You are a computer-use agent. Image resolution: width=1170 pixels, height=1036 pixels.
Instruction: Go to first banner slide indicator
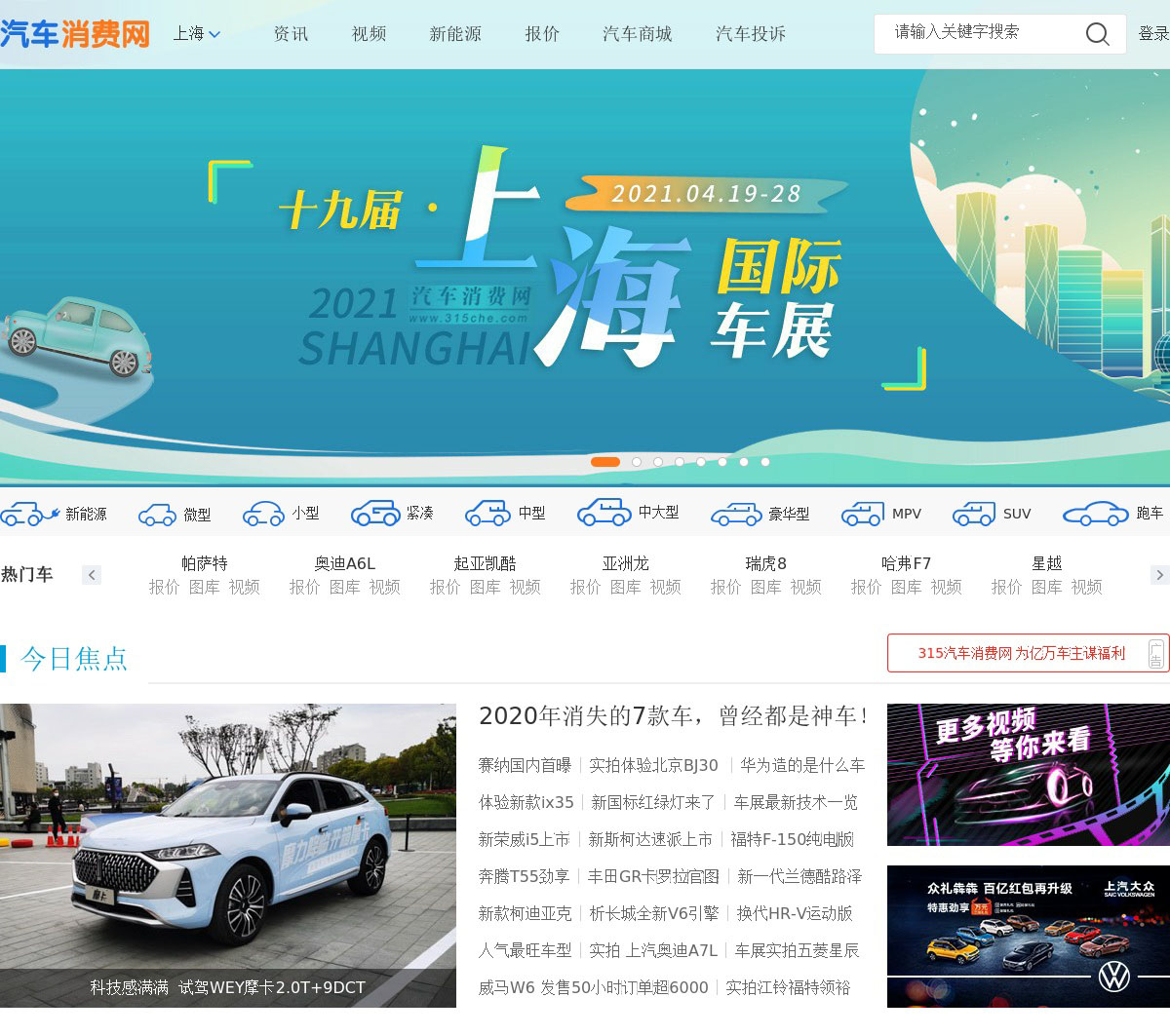(605, 462)
